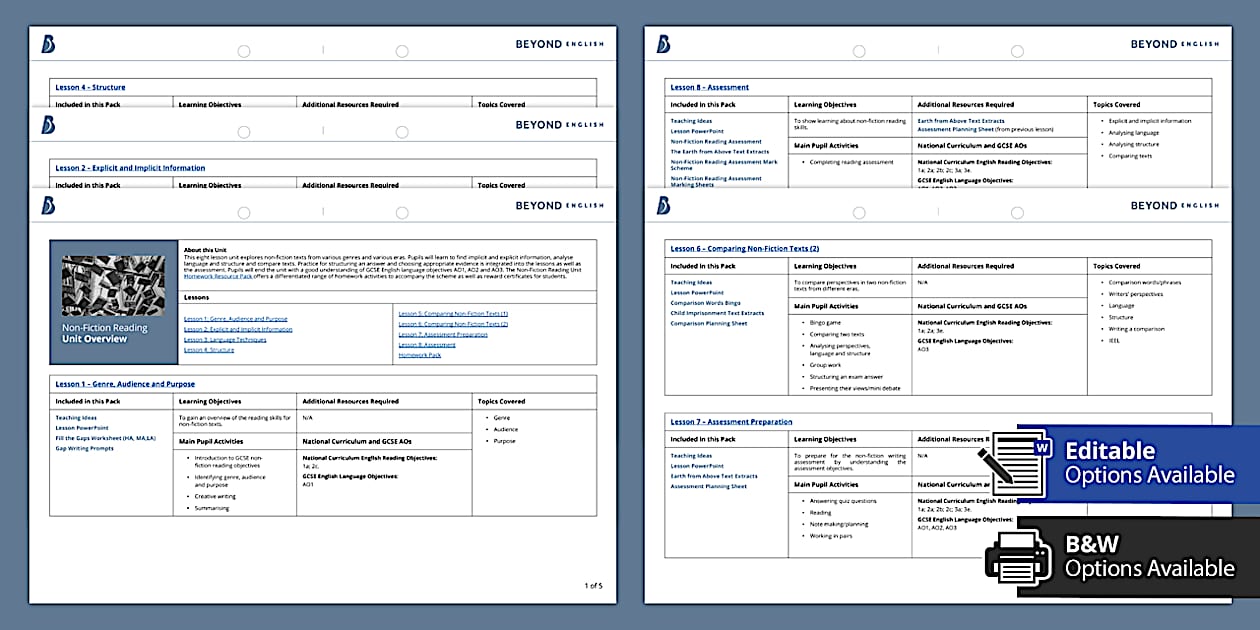Follow the Lesson 2: Explicit and Implicit Information link
Image resolution: width=1260 pixels, height=630 pixels.
[x=238, y=329]
